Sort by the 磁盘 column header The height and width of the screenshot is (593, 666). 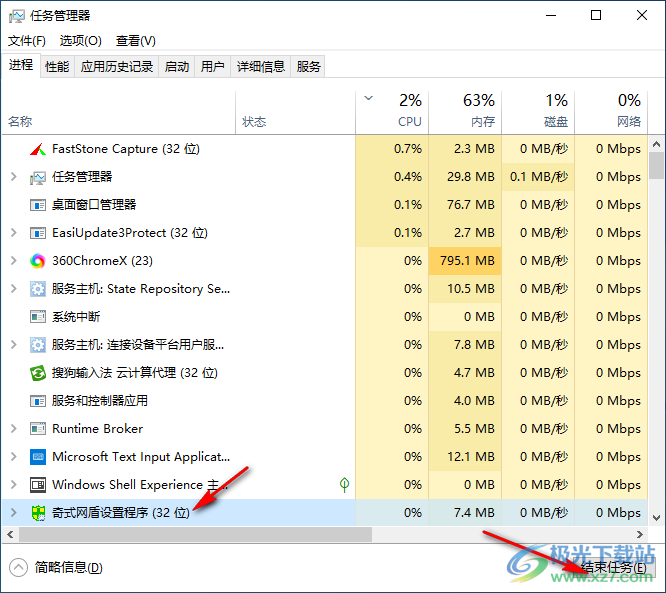(538, 113)
